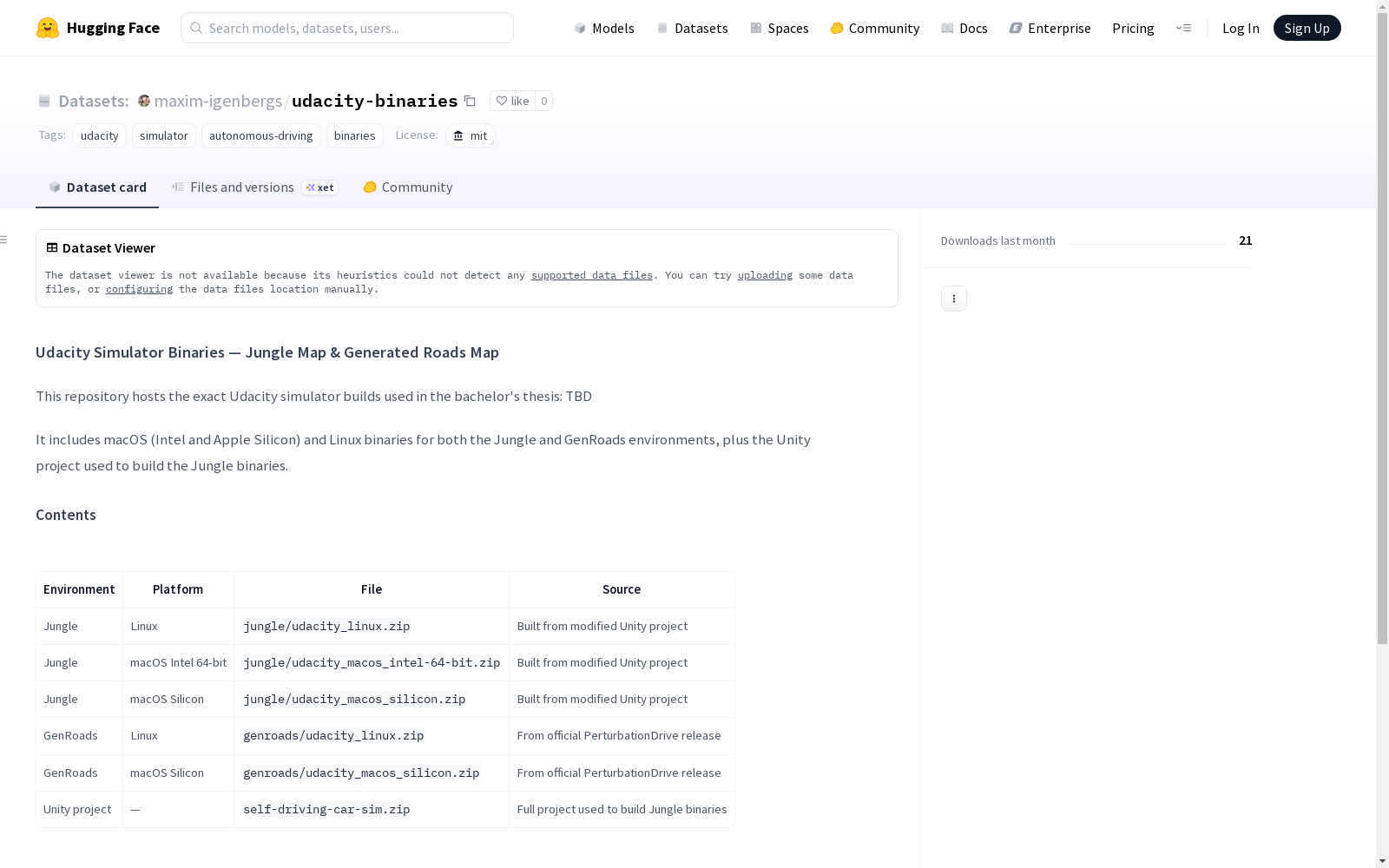Screen dimensions: 1389x868
Task: Select the autonomous-driving tag
Action: pyautogui.click(x=261, y=135)
